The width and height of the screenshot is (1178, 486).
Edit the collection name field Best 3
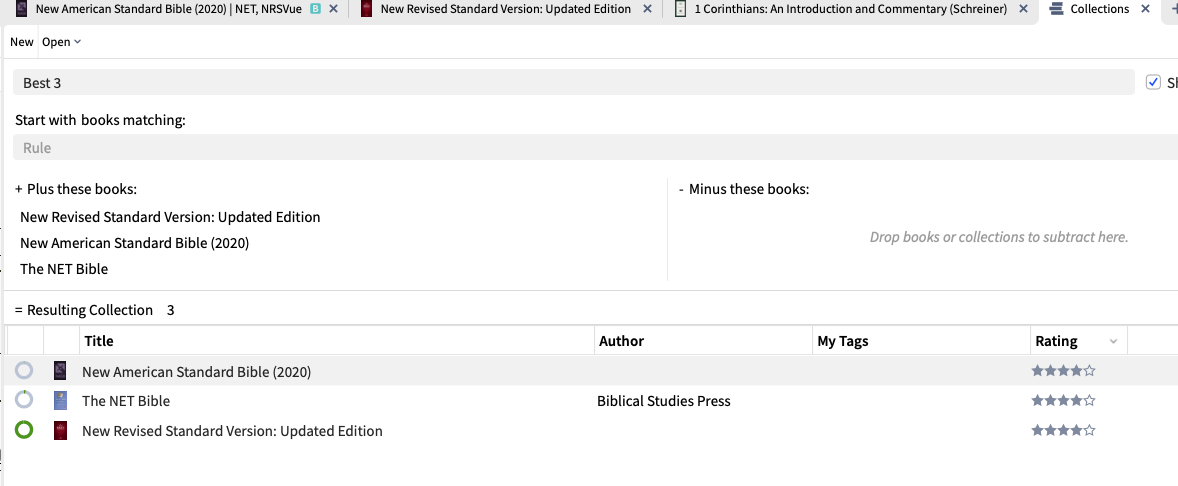tap(573, 83)
